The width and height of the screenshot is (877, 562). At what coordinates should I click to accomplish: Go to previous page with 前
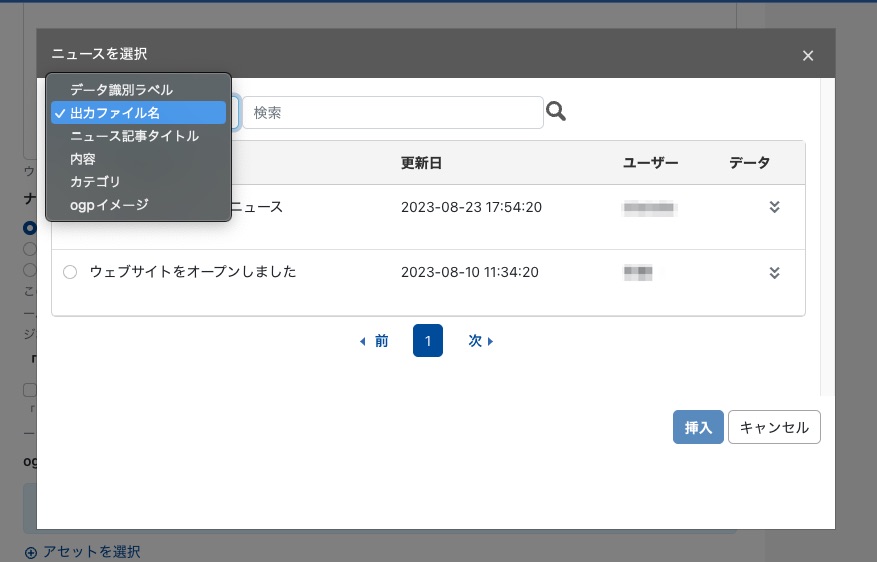374,341
